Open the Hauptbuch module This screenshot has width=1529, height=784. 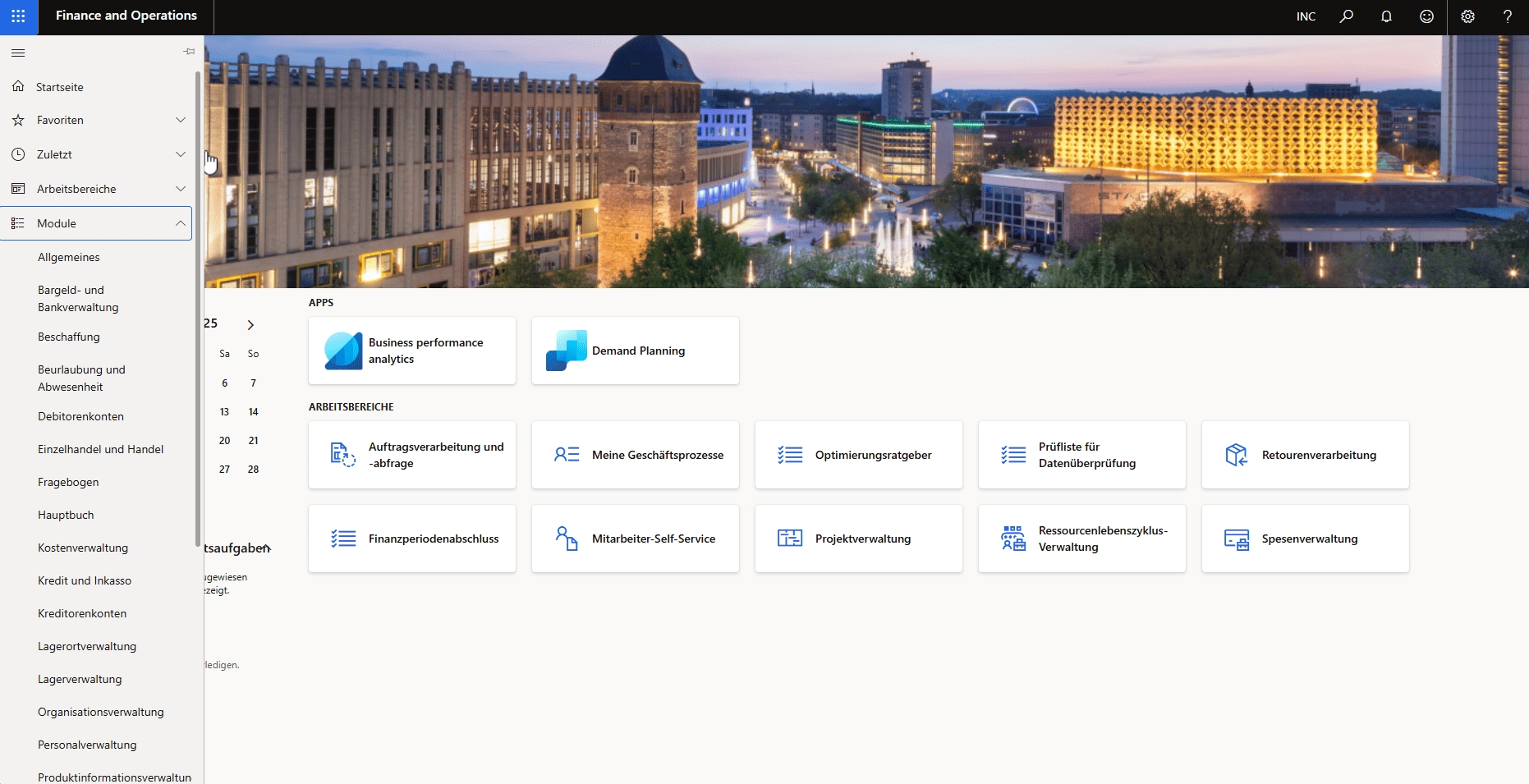pos(66,515)
